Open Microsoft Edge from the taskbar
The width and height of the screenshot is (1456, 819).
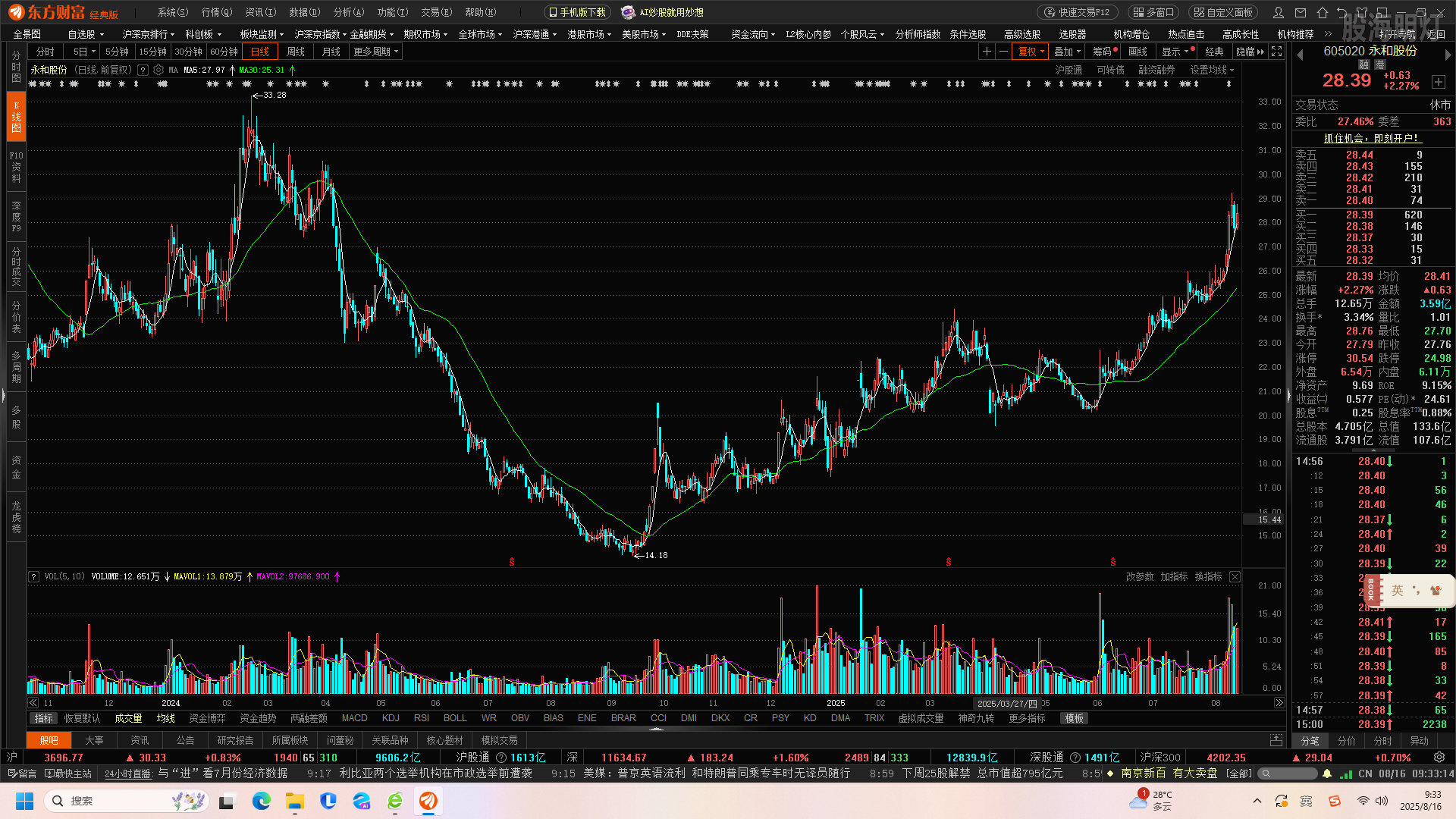(262, 801)
